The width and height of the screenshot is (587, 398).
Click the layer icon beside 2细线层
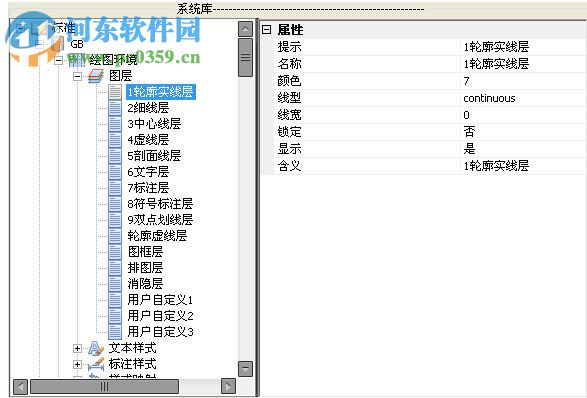click(x=115, y=108)
